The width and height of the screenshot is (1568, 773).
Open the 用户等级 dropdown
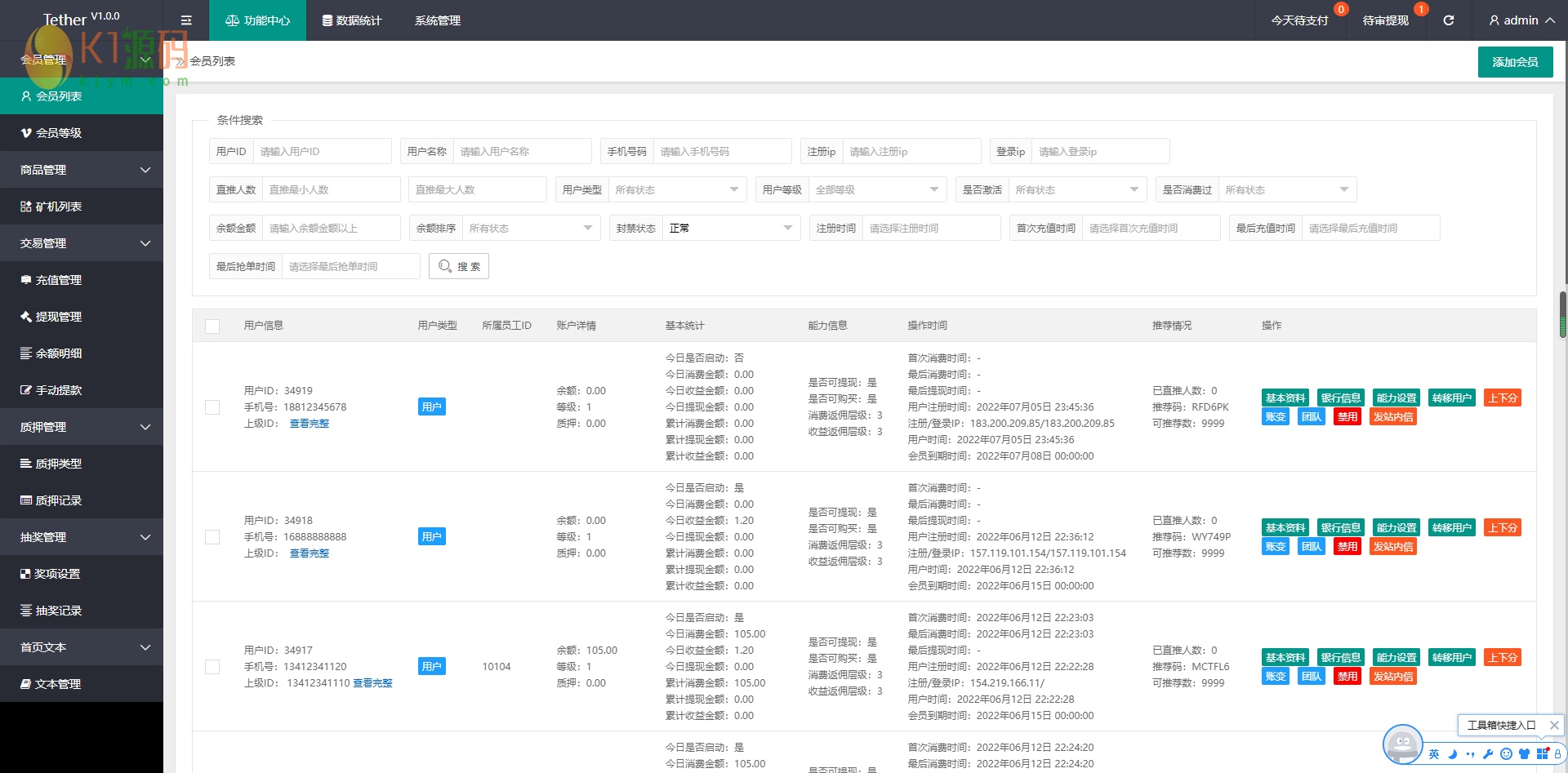(x=876, y=190)
